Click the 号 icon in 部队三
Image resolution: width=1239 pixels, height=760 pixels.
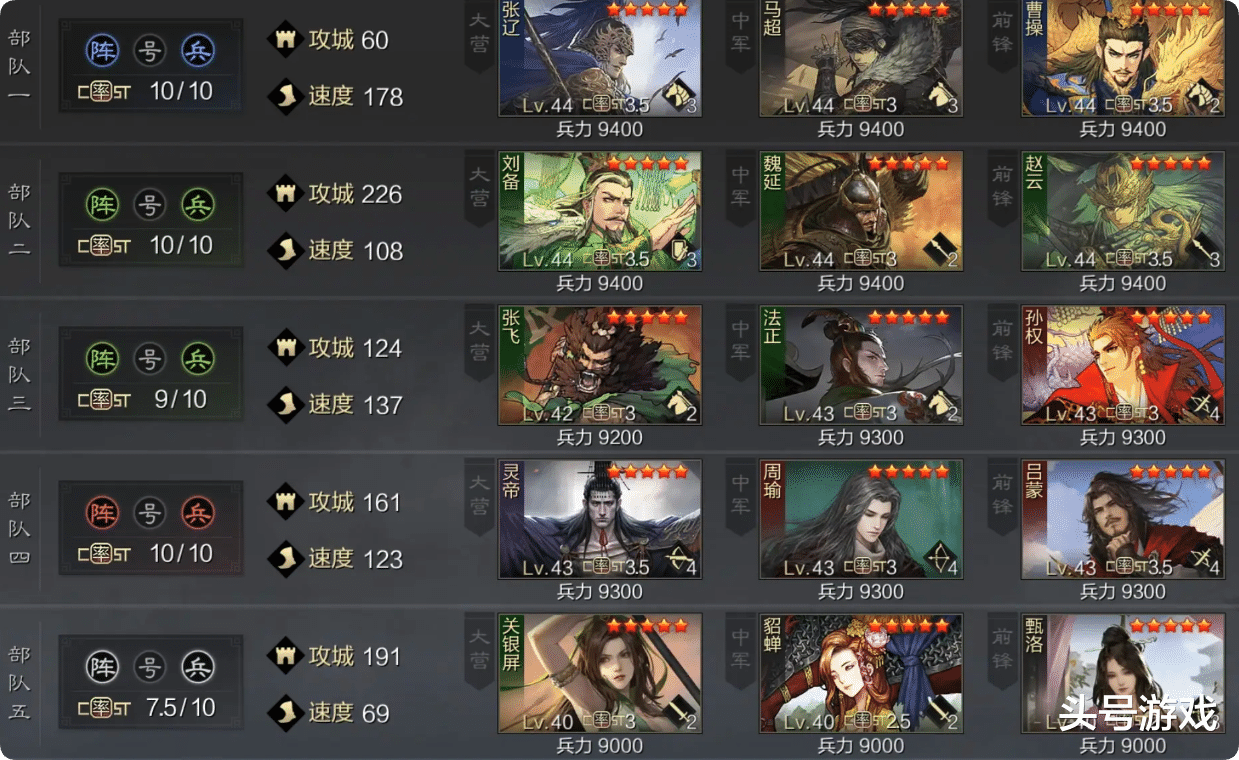(x=150, y=360)
